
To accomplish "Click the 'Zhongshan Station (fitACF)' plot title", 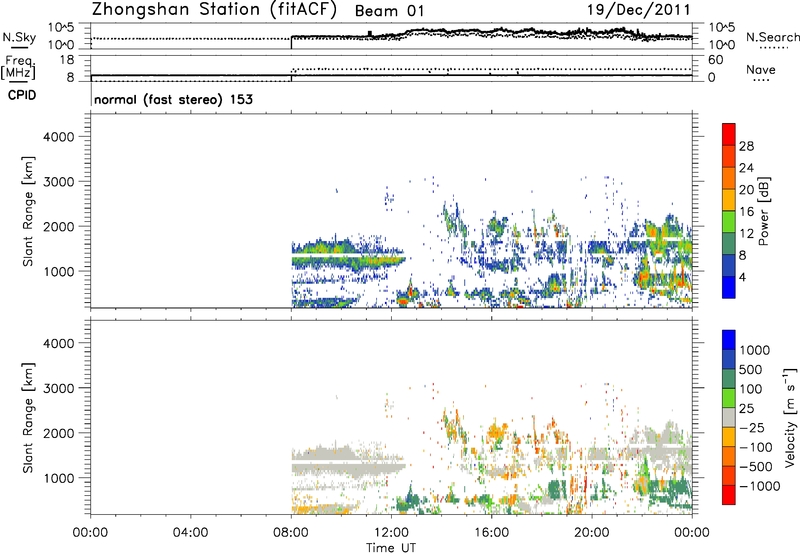I will [214, 9].
